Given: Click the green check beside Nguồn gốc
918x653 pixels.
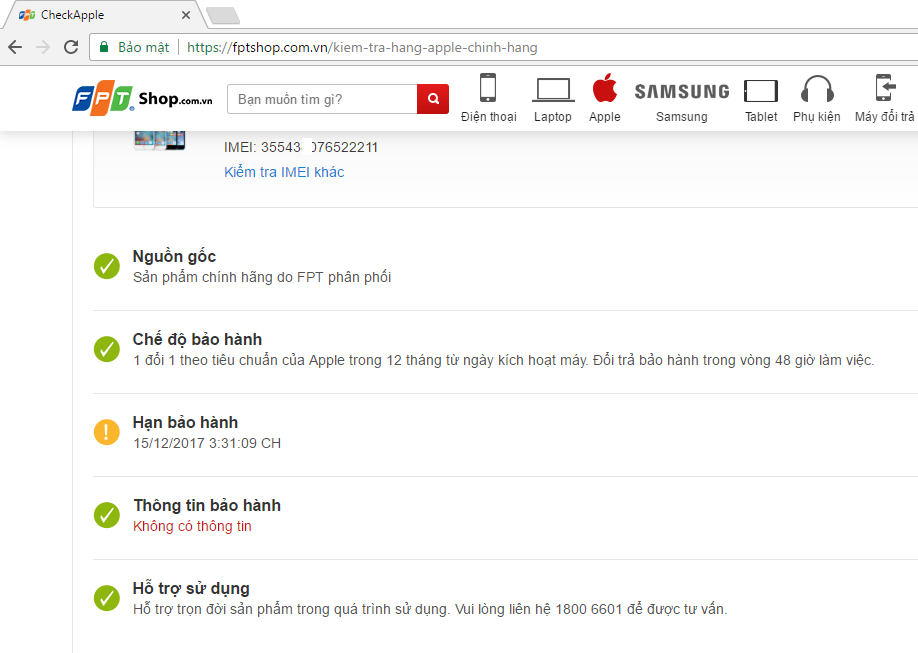Looking at the screenshot, I should 107,266.
